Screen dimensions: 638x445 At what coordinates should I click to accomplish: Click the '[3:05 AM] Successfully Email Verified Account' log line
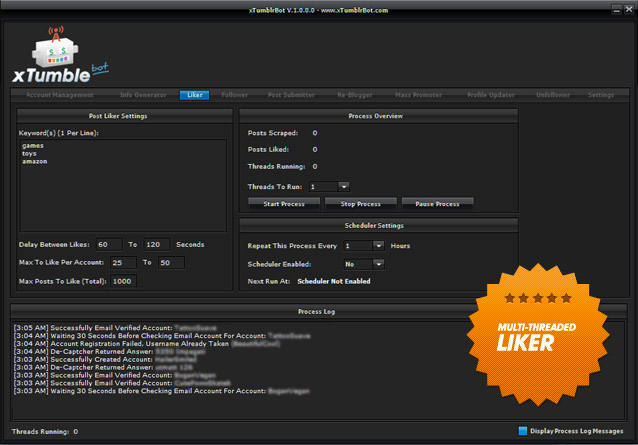point(115,328)
